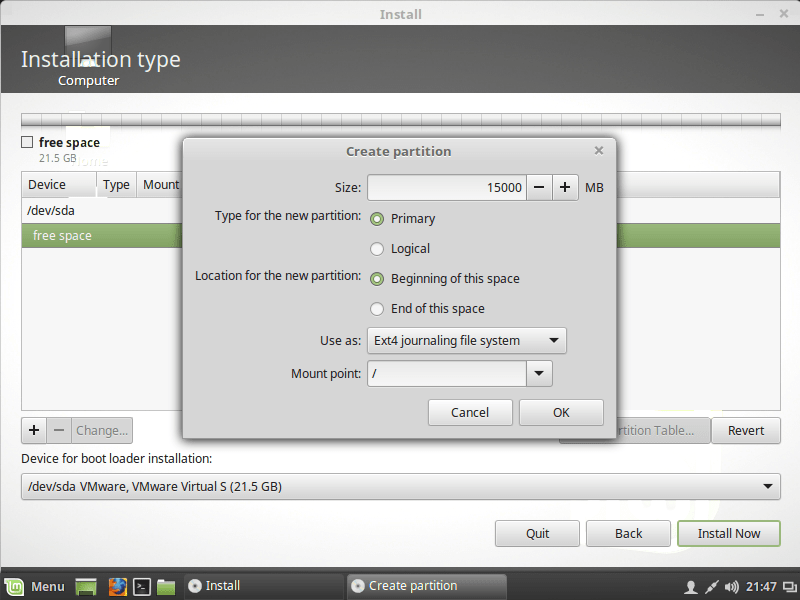Increase partition size with plus button
This screenshot has height=600, width=800.
coord(565,187)
